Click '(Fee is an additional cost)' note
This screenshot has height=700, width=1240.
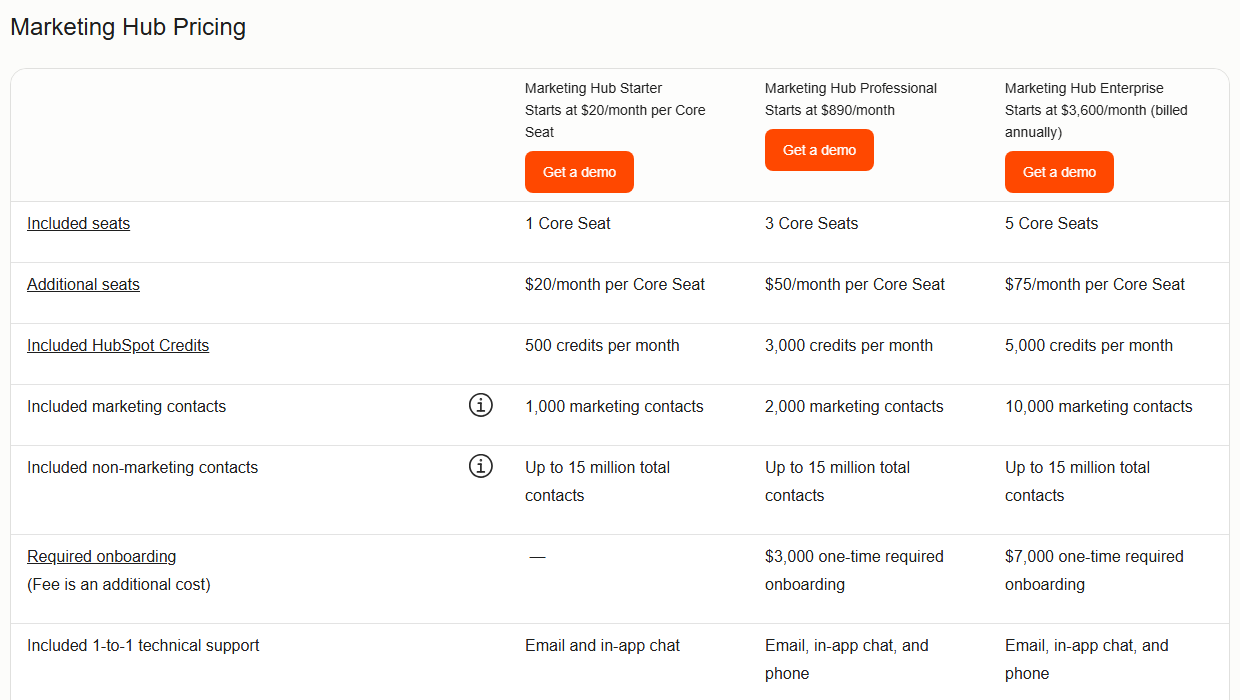(x=118, y=585)
